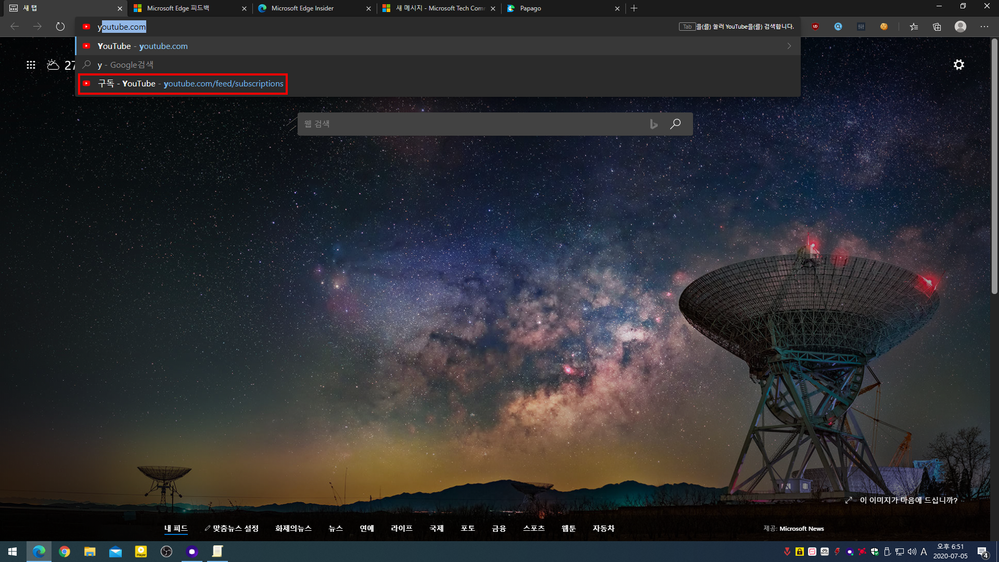Open the user profile avatar

point(960,27)
